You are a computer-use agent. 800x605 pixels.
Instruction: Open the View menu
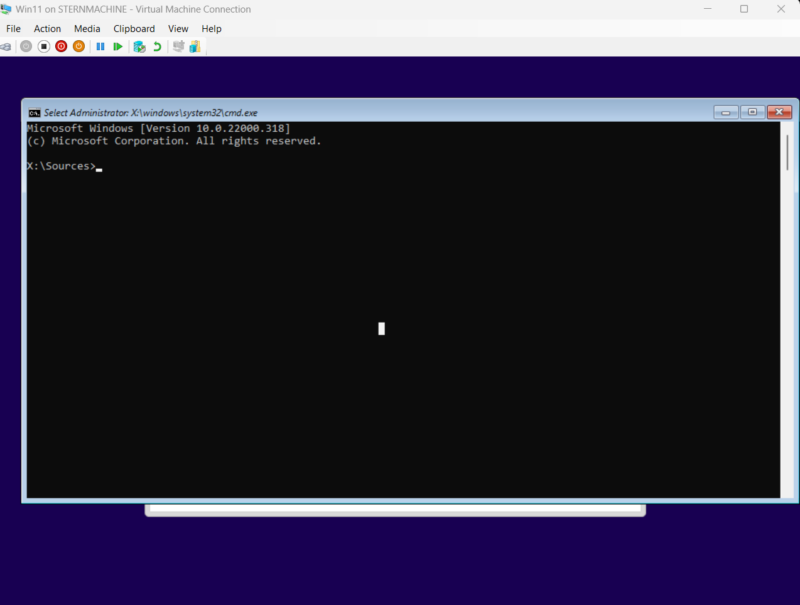(178, 29)
